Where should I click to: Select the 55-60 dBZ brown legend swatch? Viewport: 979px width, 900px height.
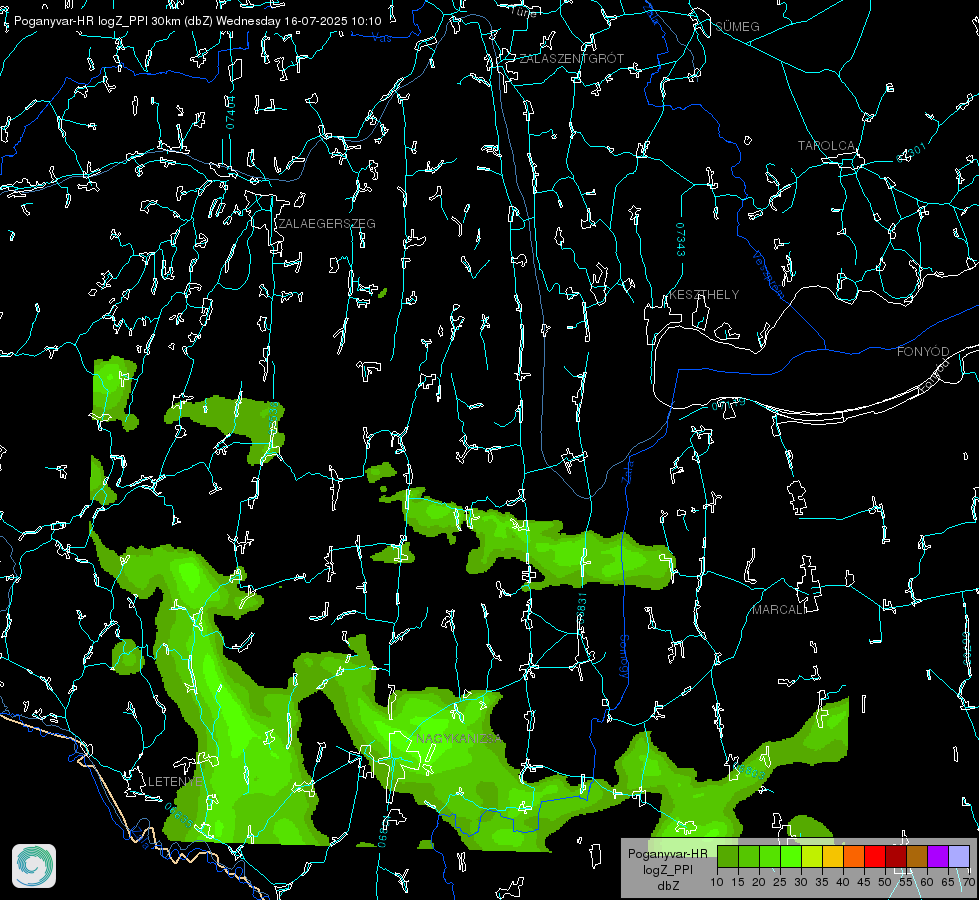[x=917, y=856]
